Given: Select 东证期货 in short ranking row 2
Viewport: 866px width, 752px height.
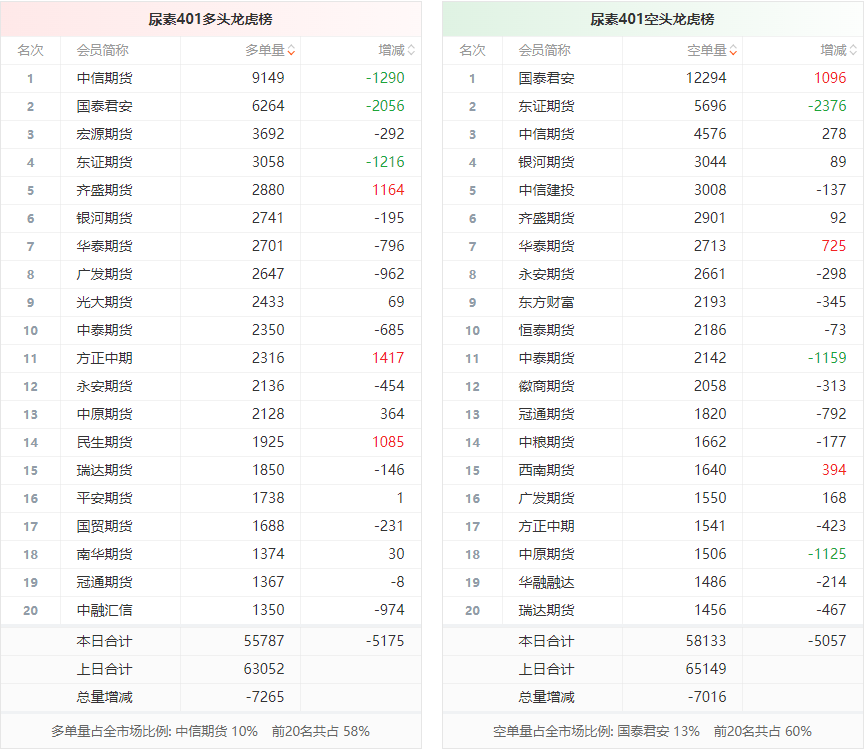Looking at the screenshot, I should click(x=546, y=106).
